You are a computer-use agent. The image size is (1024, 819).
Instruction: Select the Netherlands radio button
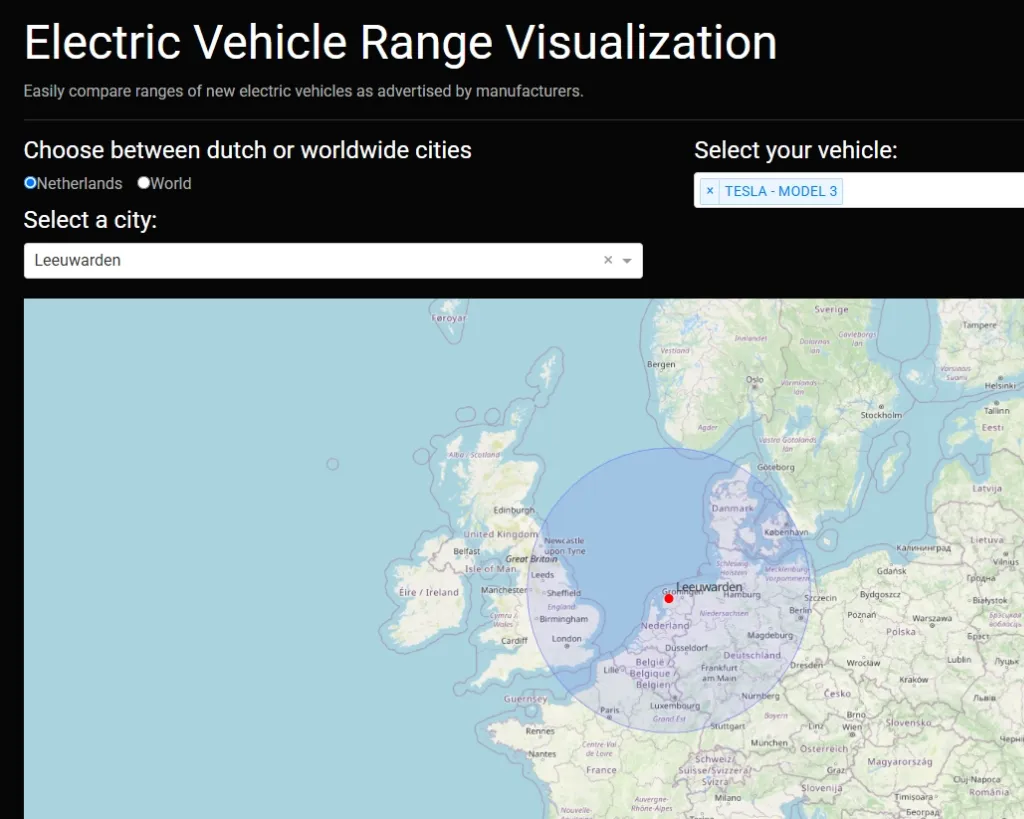coord(30,183)
